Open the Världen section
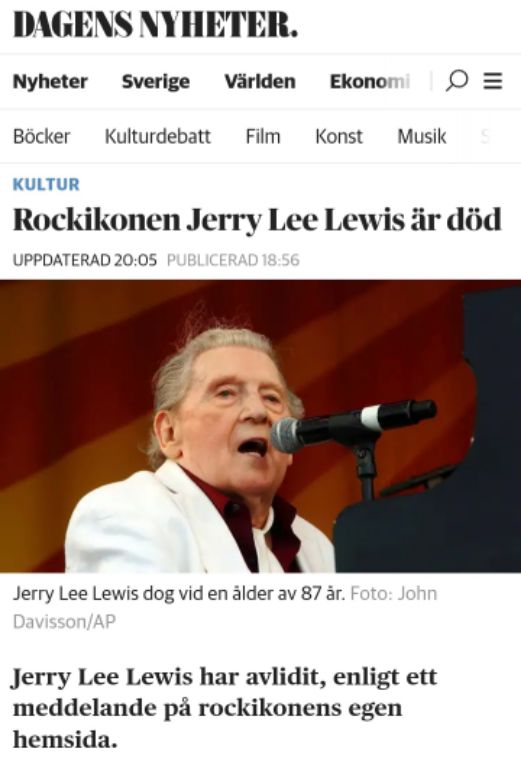Viewport: 521px width, 768px height. click(x=260, y=81)
